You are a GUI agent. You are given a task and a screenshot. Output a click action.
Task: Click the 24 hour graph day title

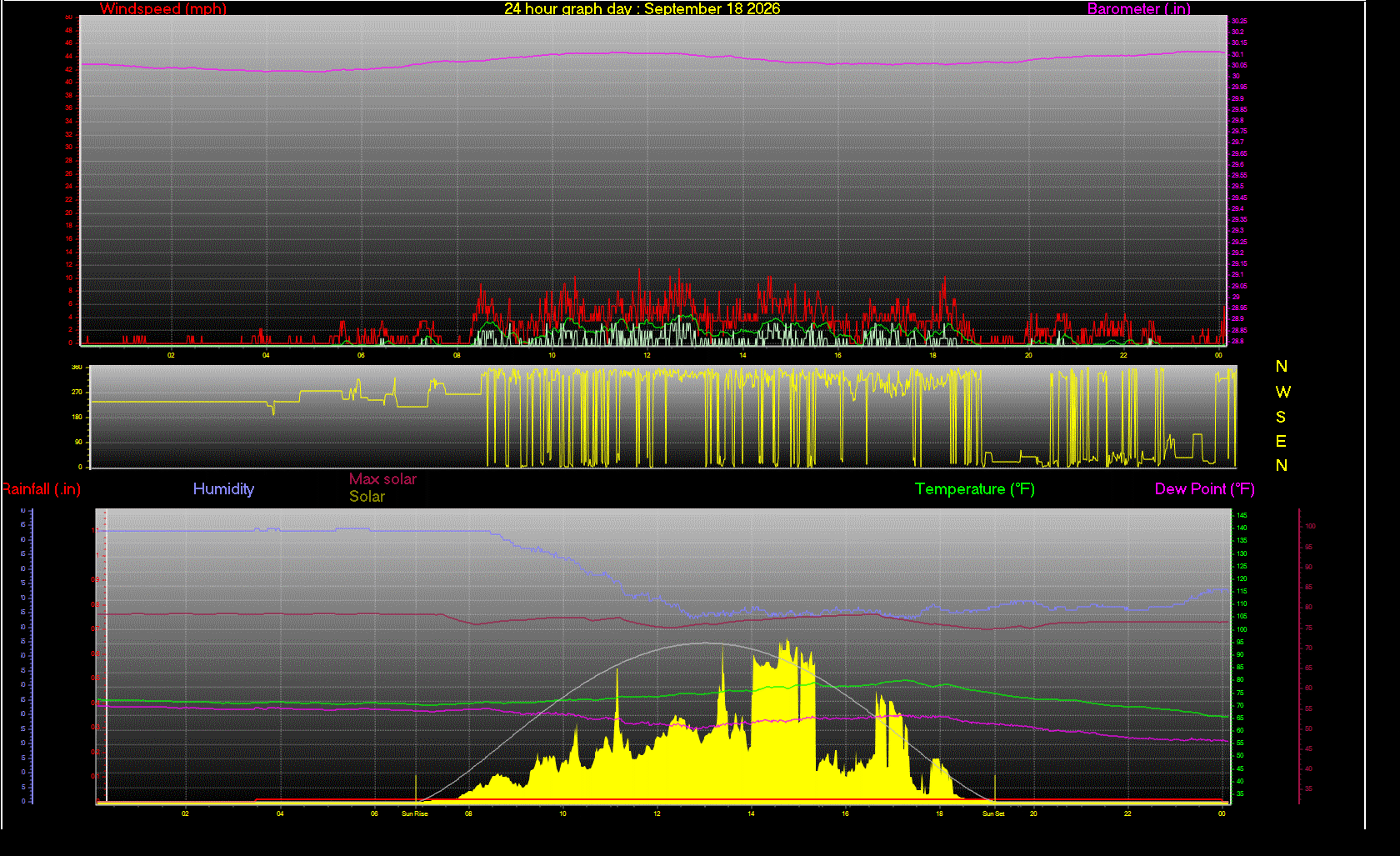point(642,8)
